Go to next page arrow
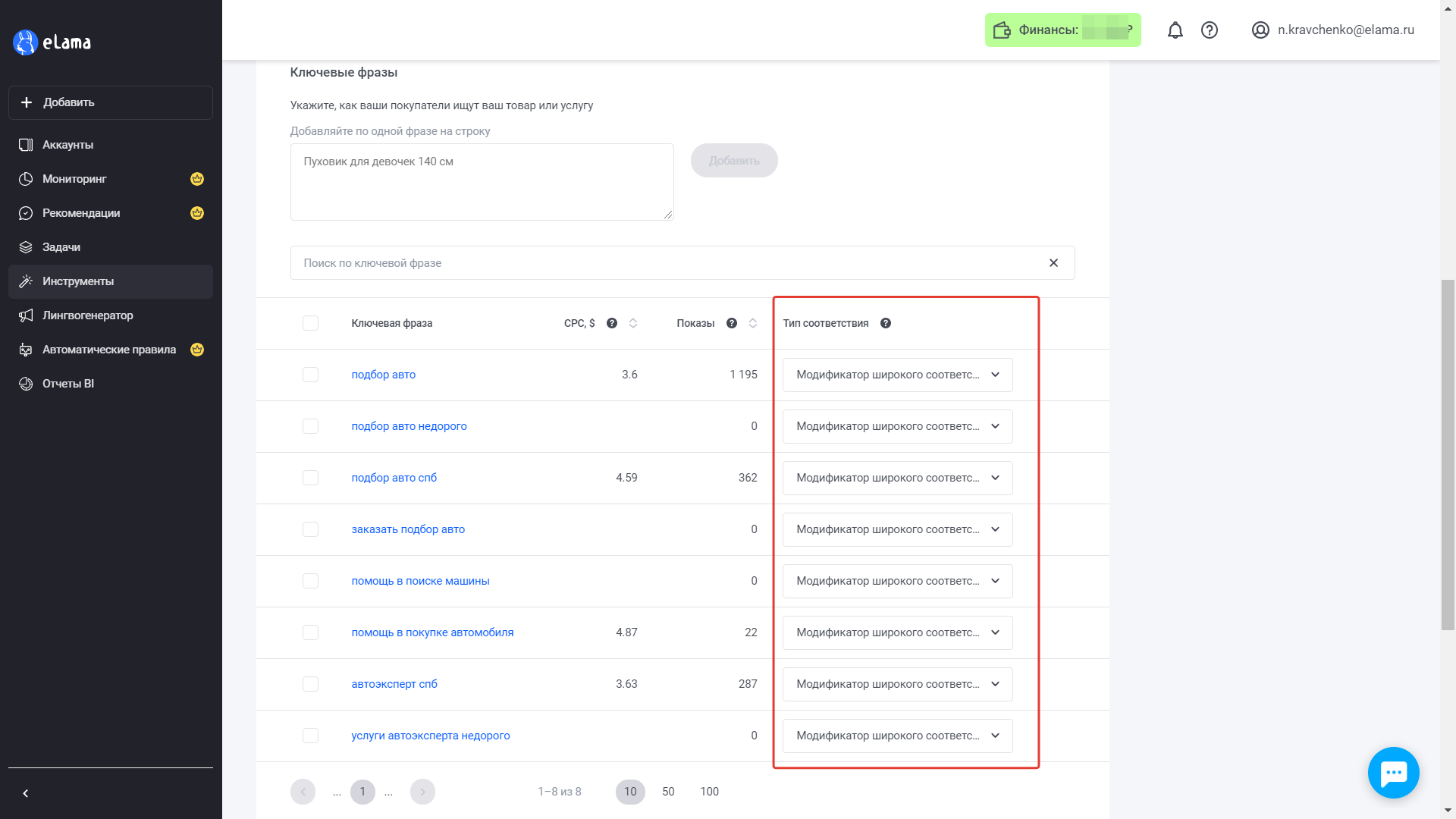 (422, 792)
